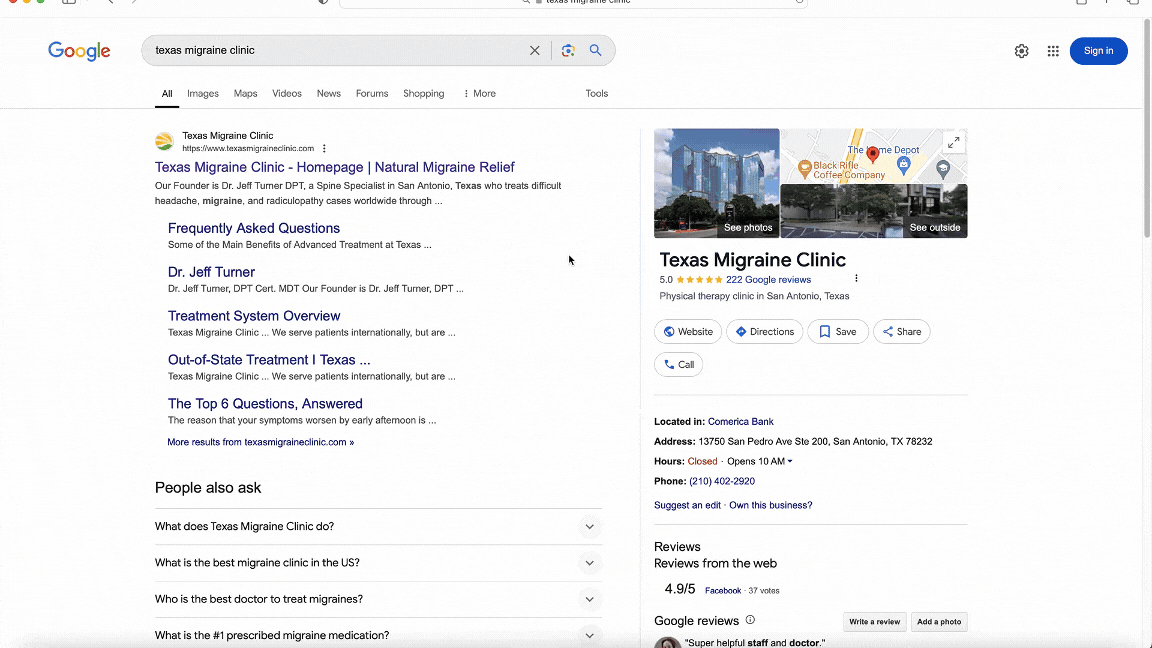Call the clinic button
This screenshot has height=648, width=1152.
678,364
